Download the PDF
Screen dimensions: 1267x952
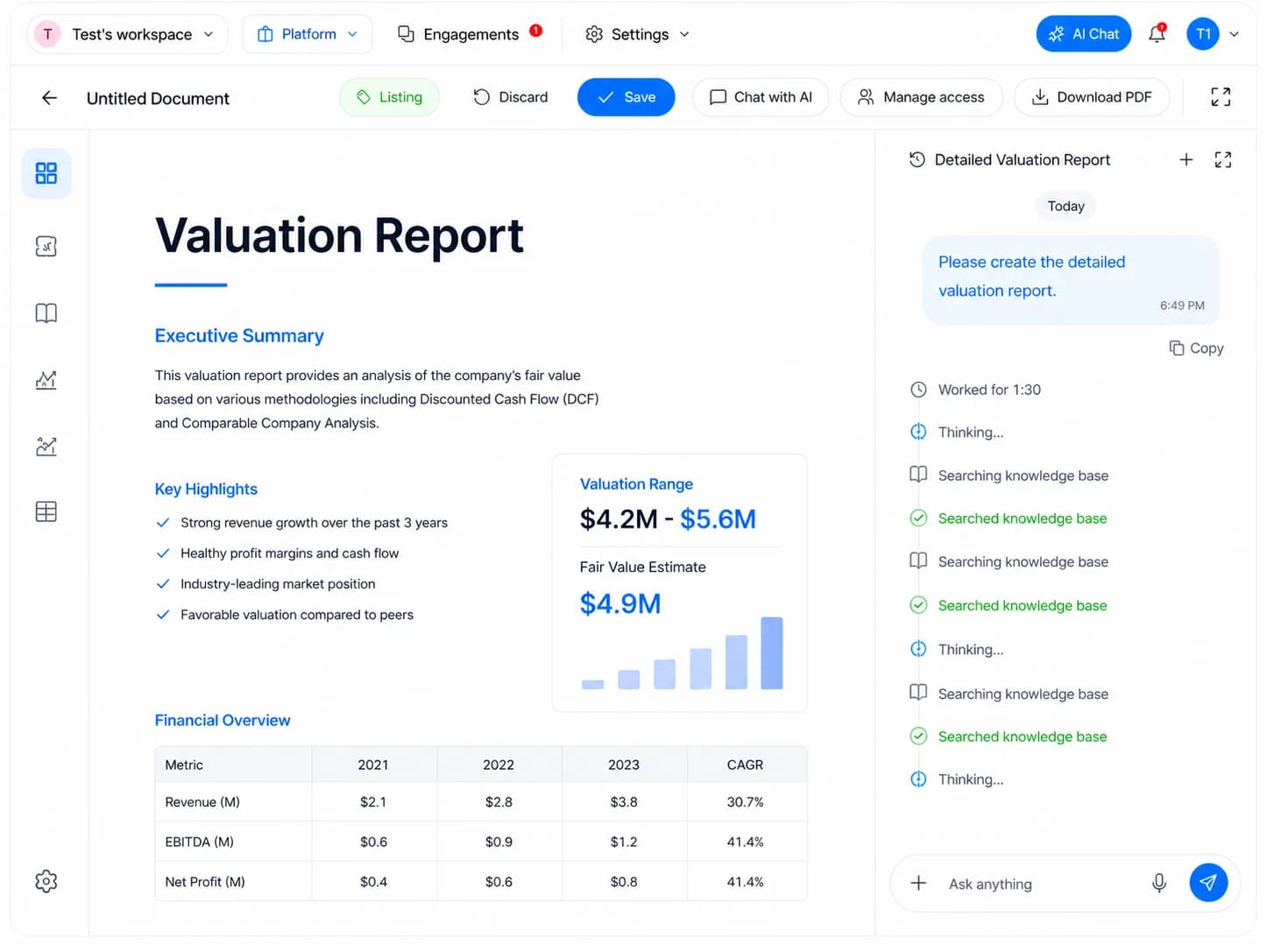click(1092, 97)
